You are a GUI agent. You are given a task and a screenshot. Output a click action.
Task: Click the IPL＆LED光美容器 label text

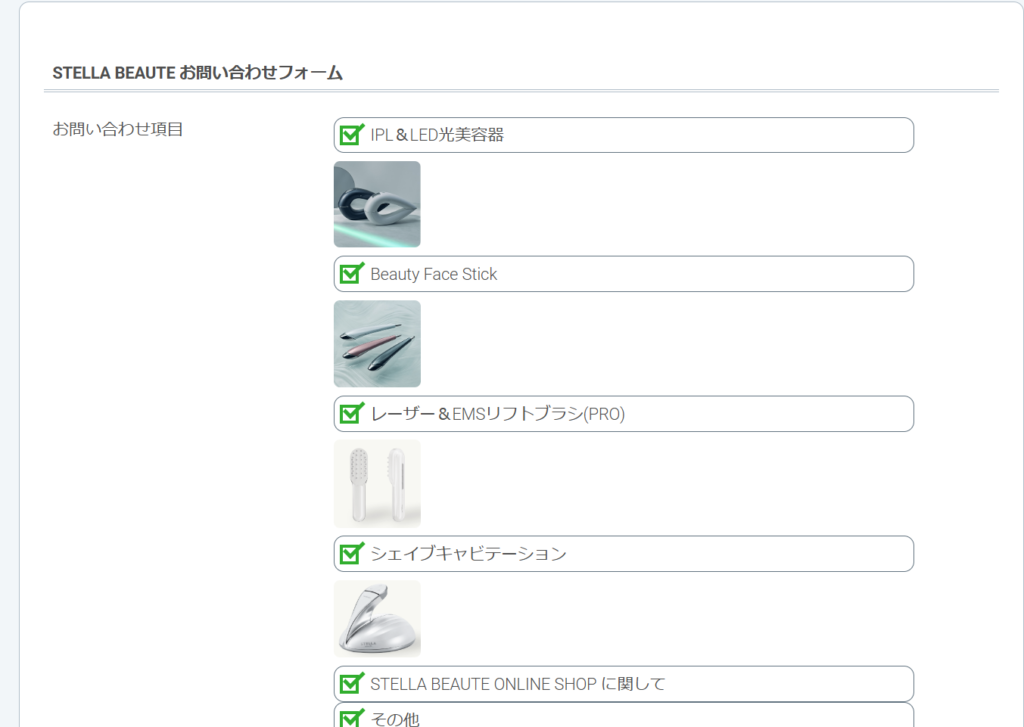[437, 135]
